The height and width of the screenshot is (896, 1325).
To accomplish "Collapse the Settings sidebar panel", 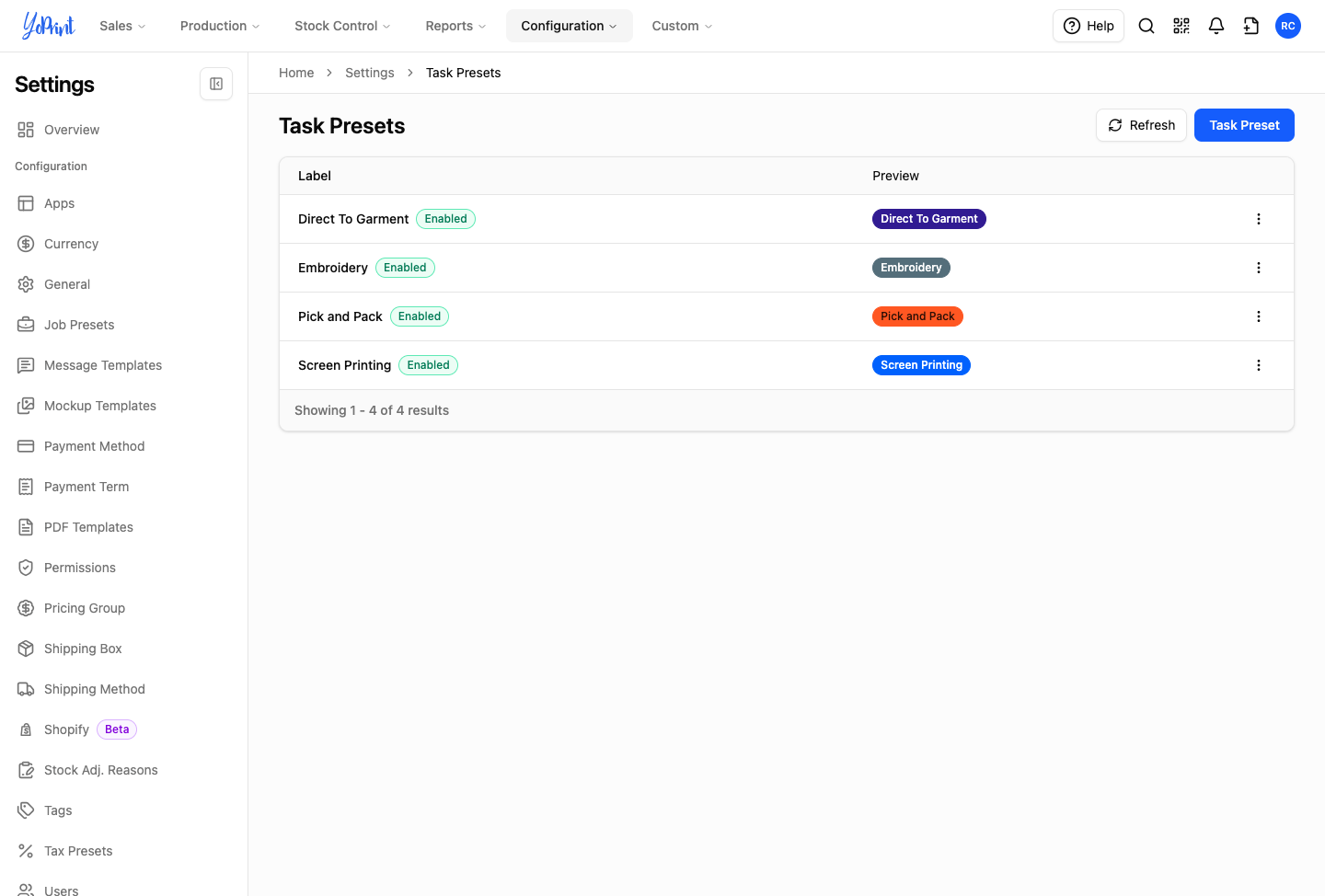I will [x=216, y=84].
